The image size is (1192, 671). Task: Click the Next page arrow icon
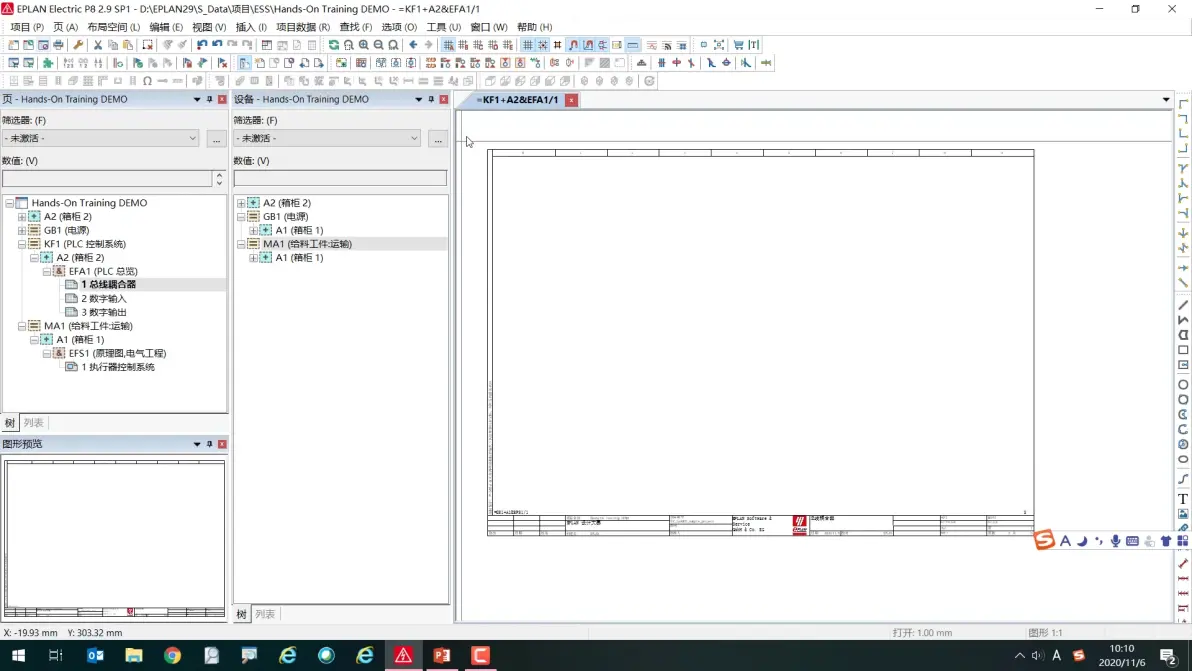click(x=319, y=63)
